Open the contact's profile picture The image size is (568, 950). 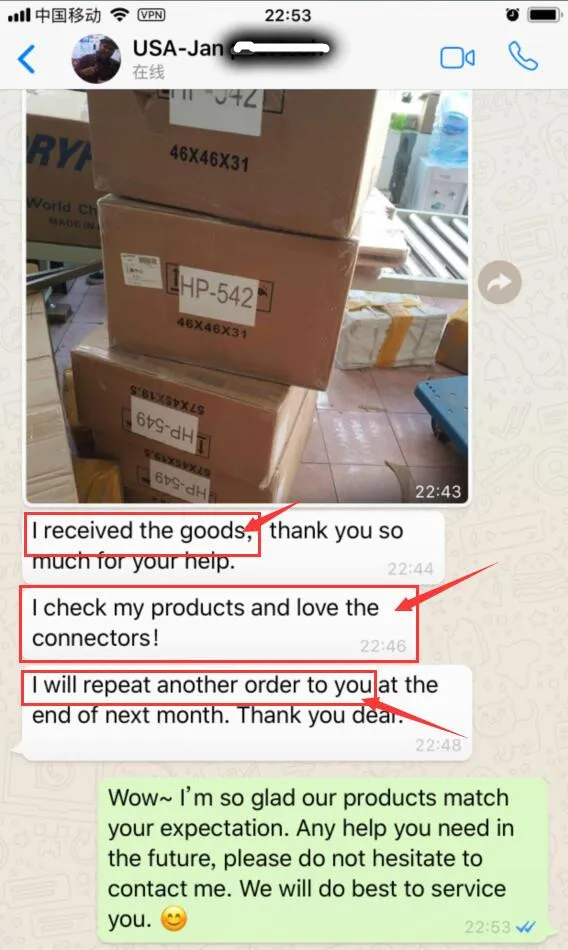(x=96, y=59)
